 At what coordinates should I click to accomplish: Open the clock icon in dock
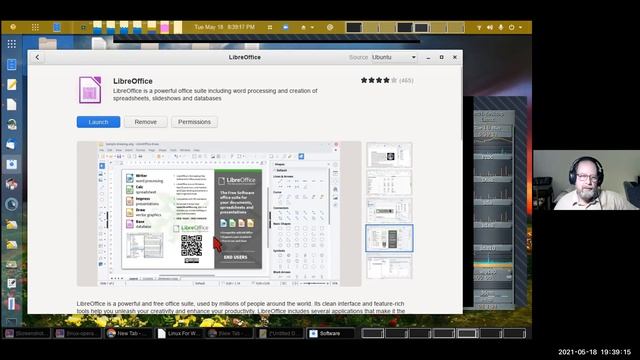[x=11, y=204]
